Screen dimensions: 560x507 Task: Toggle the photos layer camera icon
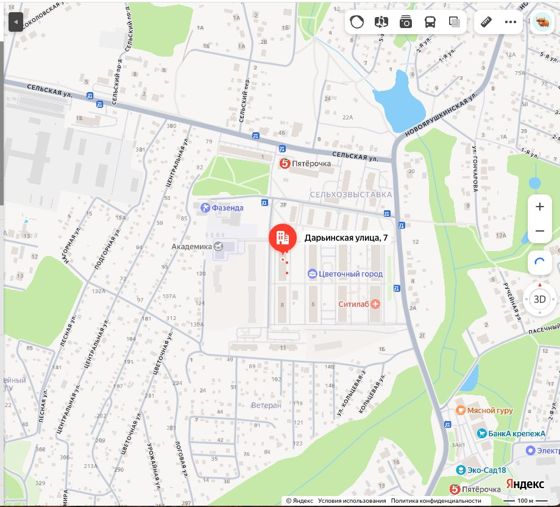pyautogui.click(x=406, y=22)
